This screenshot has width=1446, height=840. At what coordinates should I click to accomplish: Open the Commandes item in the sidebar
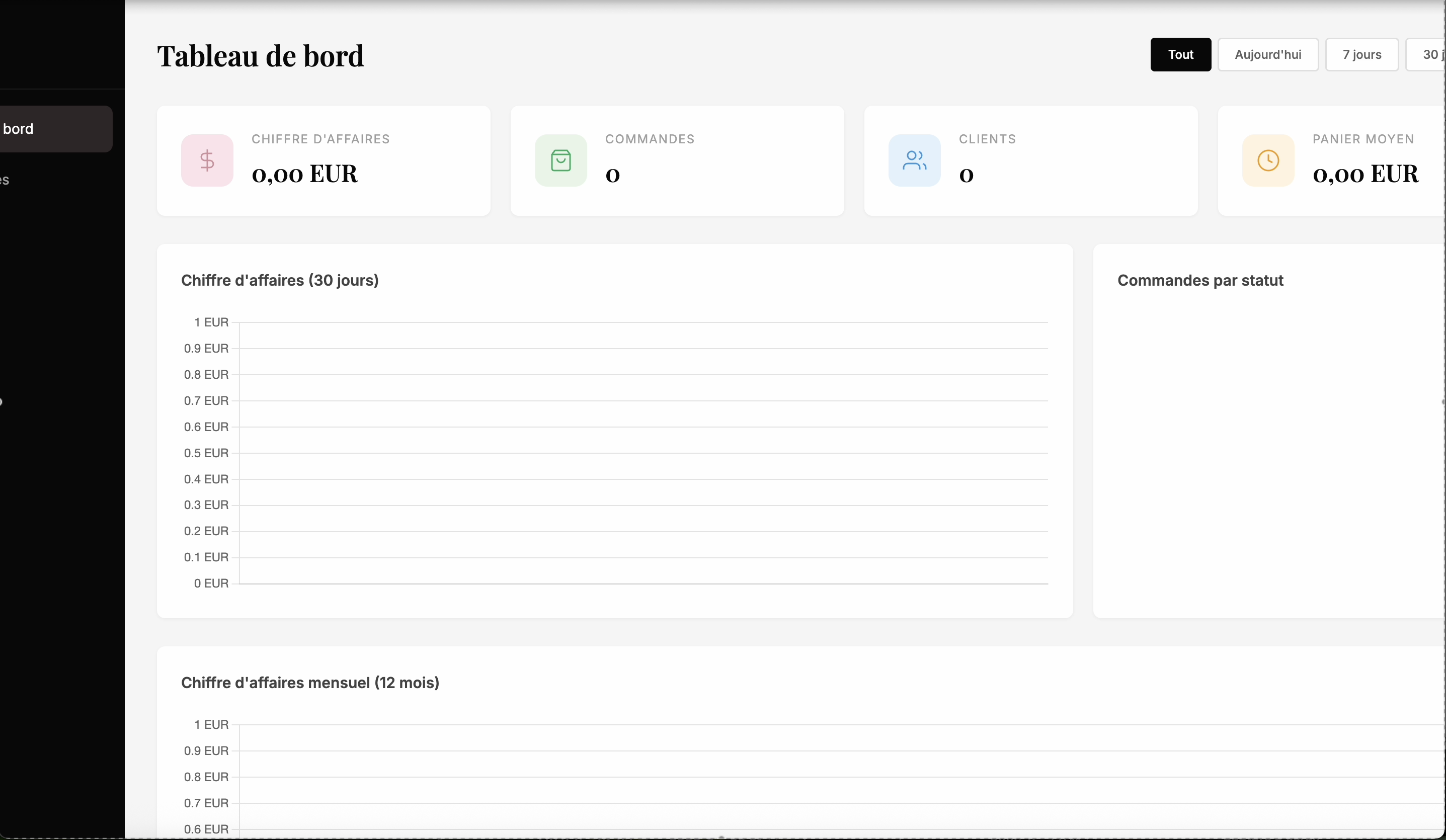(x=34, y=180)
